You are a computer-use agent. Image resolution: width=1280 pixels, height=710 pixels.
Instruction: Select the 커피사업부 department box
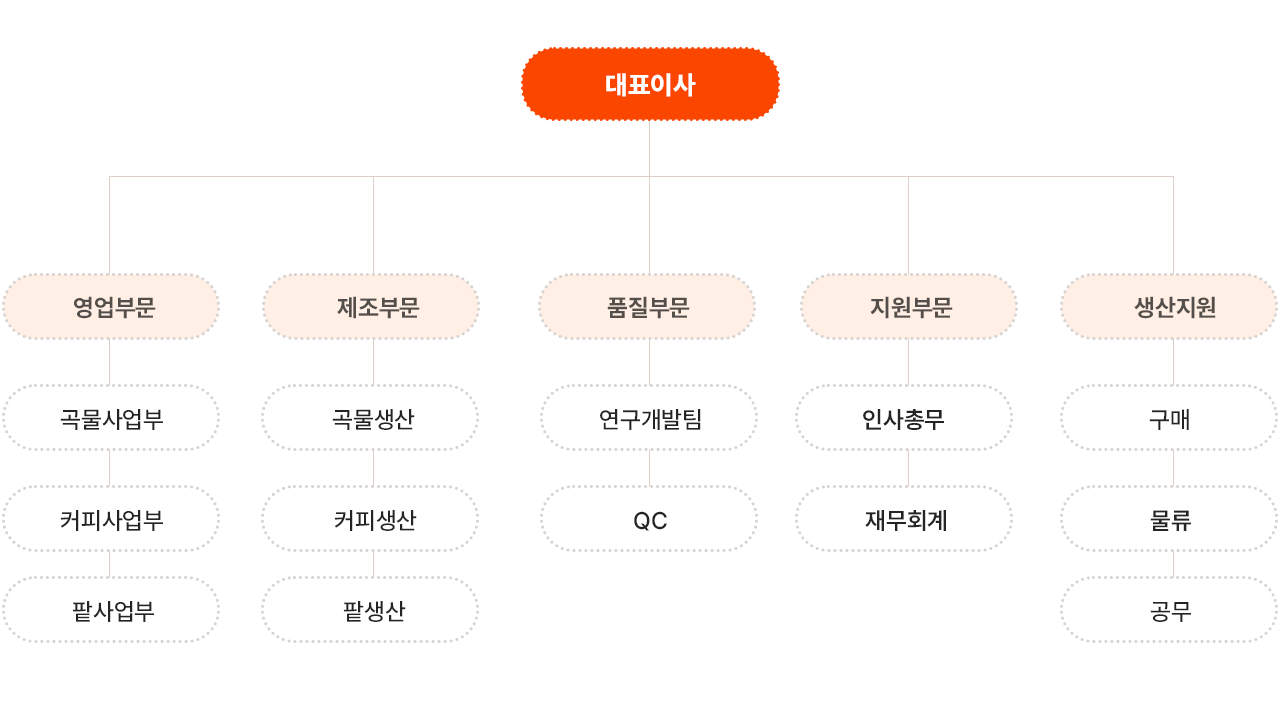[x=111, y=519]
